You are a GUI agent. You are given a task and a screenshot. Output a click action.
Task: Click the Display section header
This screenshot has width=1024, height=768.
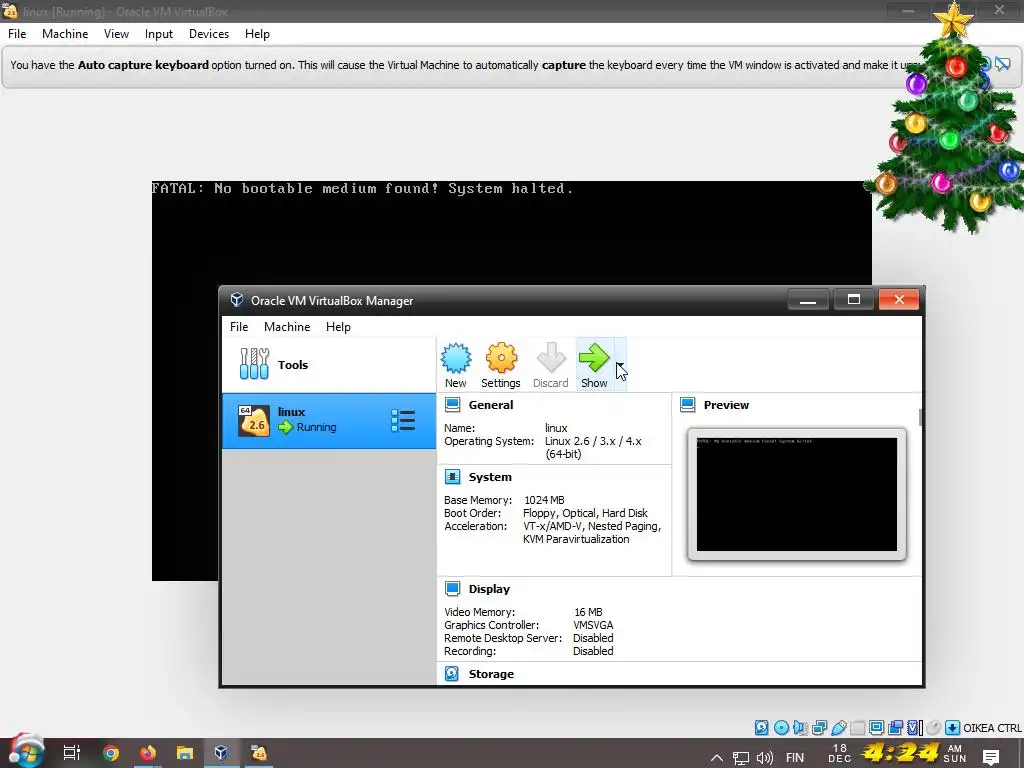click(x=489, y=589)
